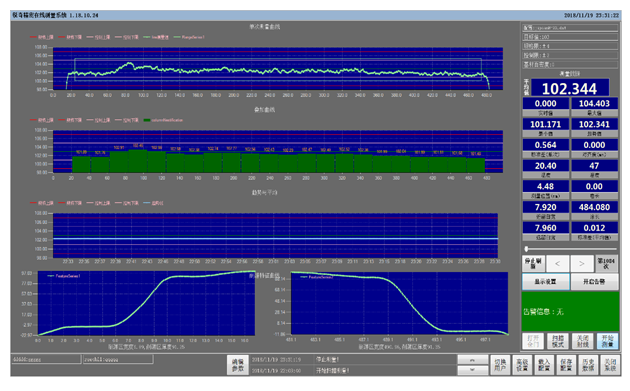
Task: Click the 配方 recipe file field
Action: click(570, 28)
